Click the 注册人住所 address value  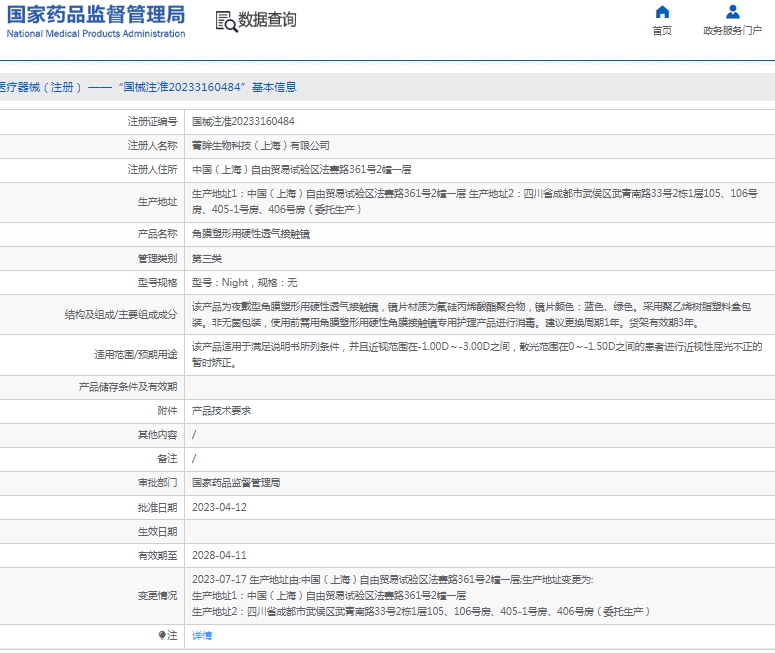[x=301, y=170]
